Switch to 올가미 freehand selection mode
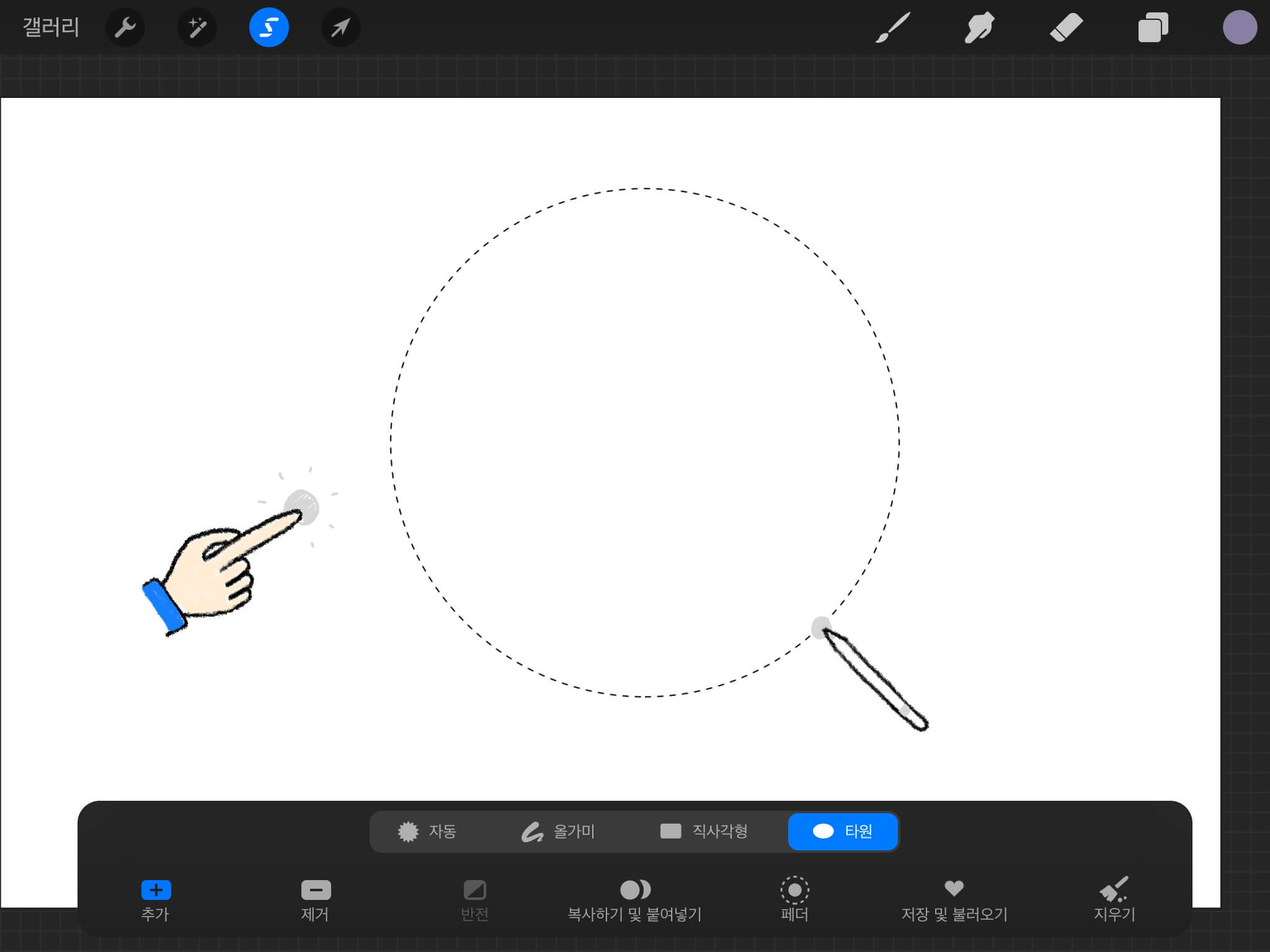1270x952 pixels. coord(558,831)
